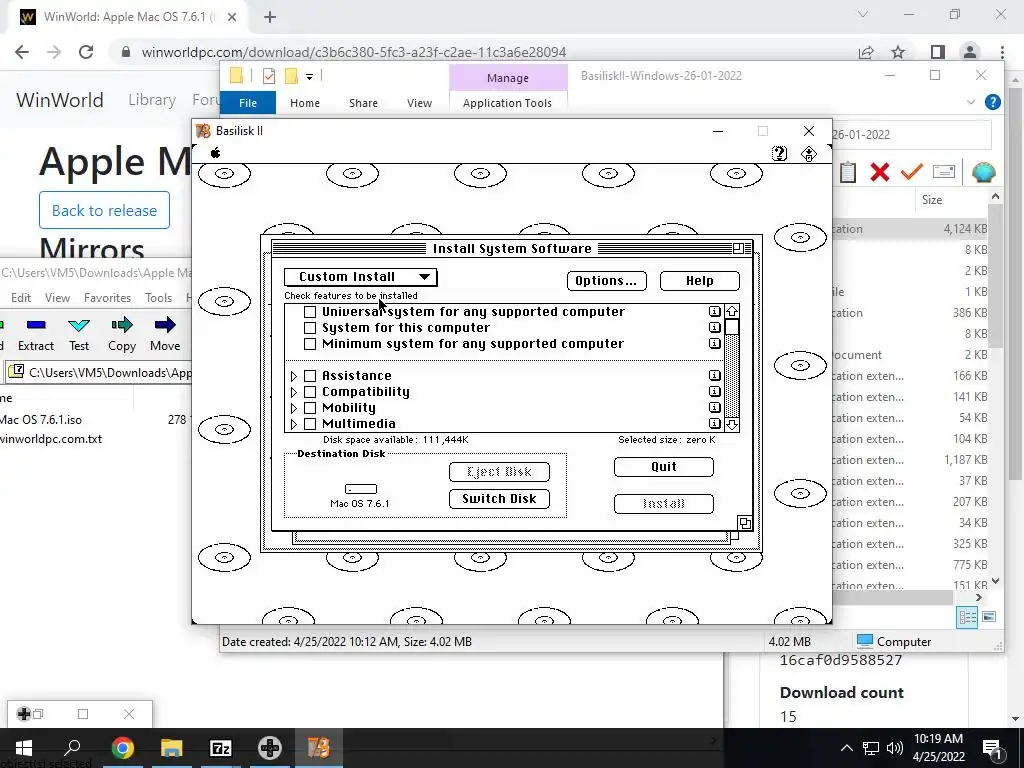The width and height of the screenshot is (1024, 768).
Task: Open Chrome from the Windows taskbar
Action: (122, 748)
